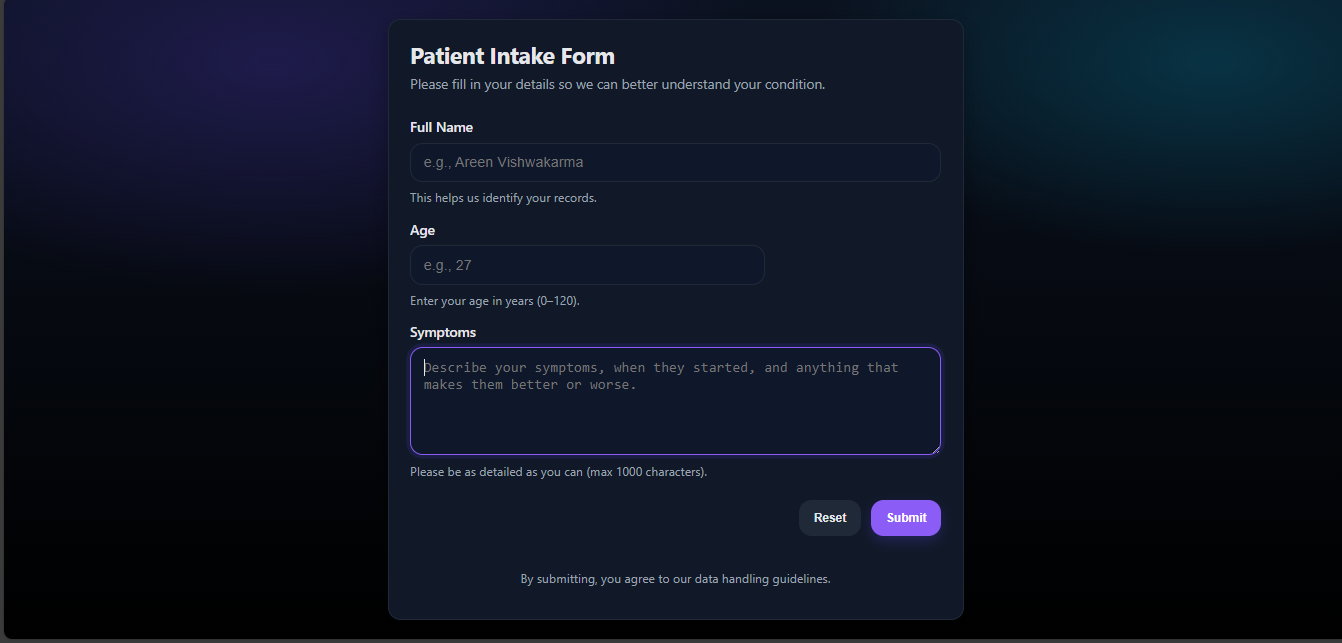
Task: Click the Full Name label
Action: (441, 127)
